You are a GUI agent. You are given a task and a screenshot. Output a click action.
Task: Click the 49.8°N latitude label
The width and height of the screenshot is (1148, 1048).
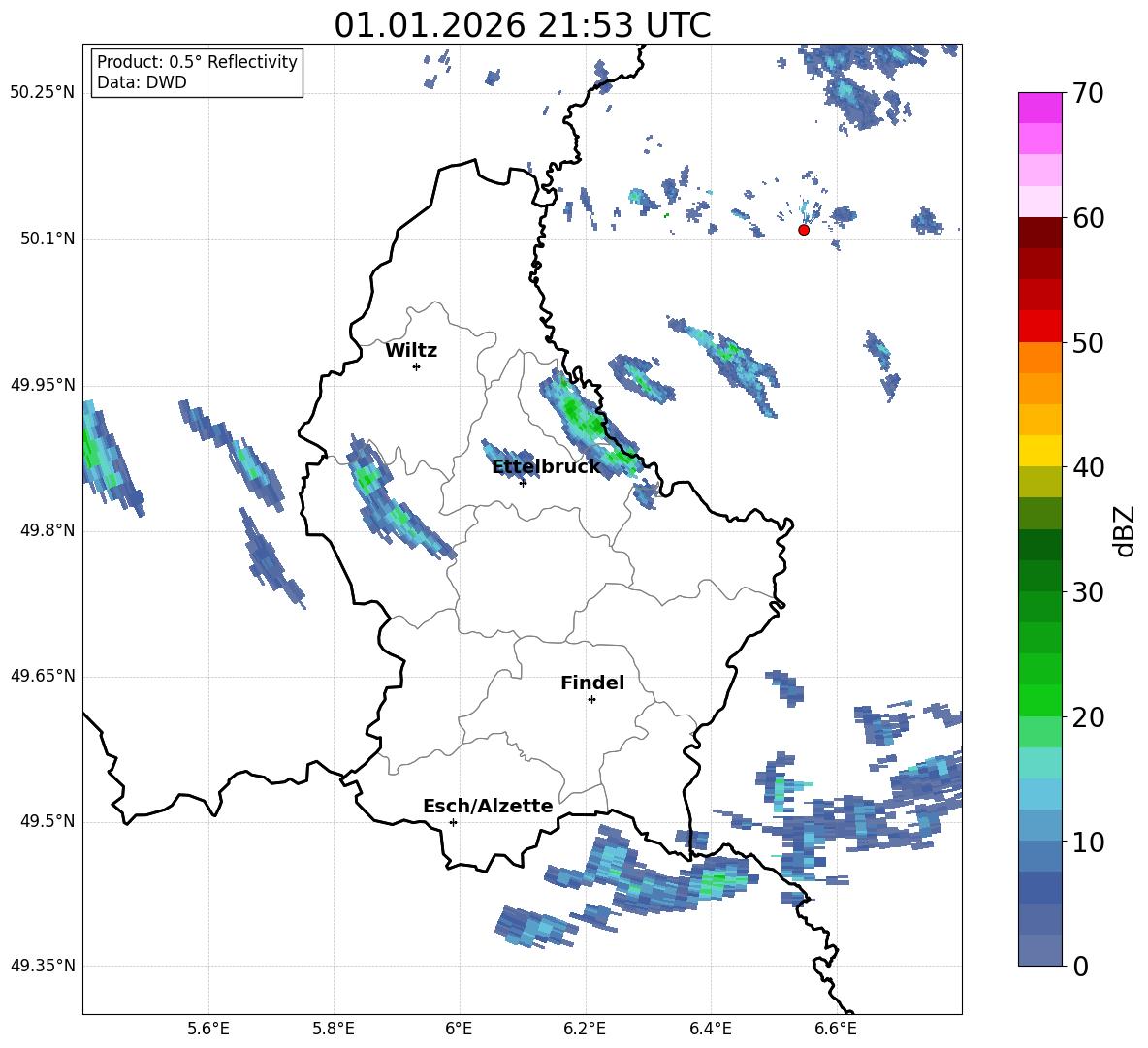pyautogui.click(x=47, y=530)
